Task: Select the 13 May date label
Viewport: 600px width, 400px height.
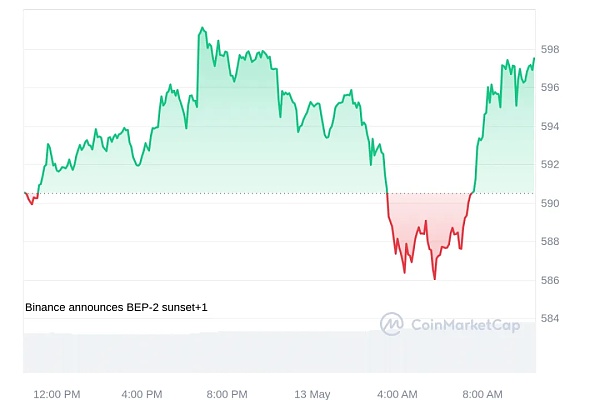Action: [x=313, y=394]
